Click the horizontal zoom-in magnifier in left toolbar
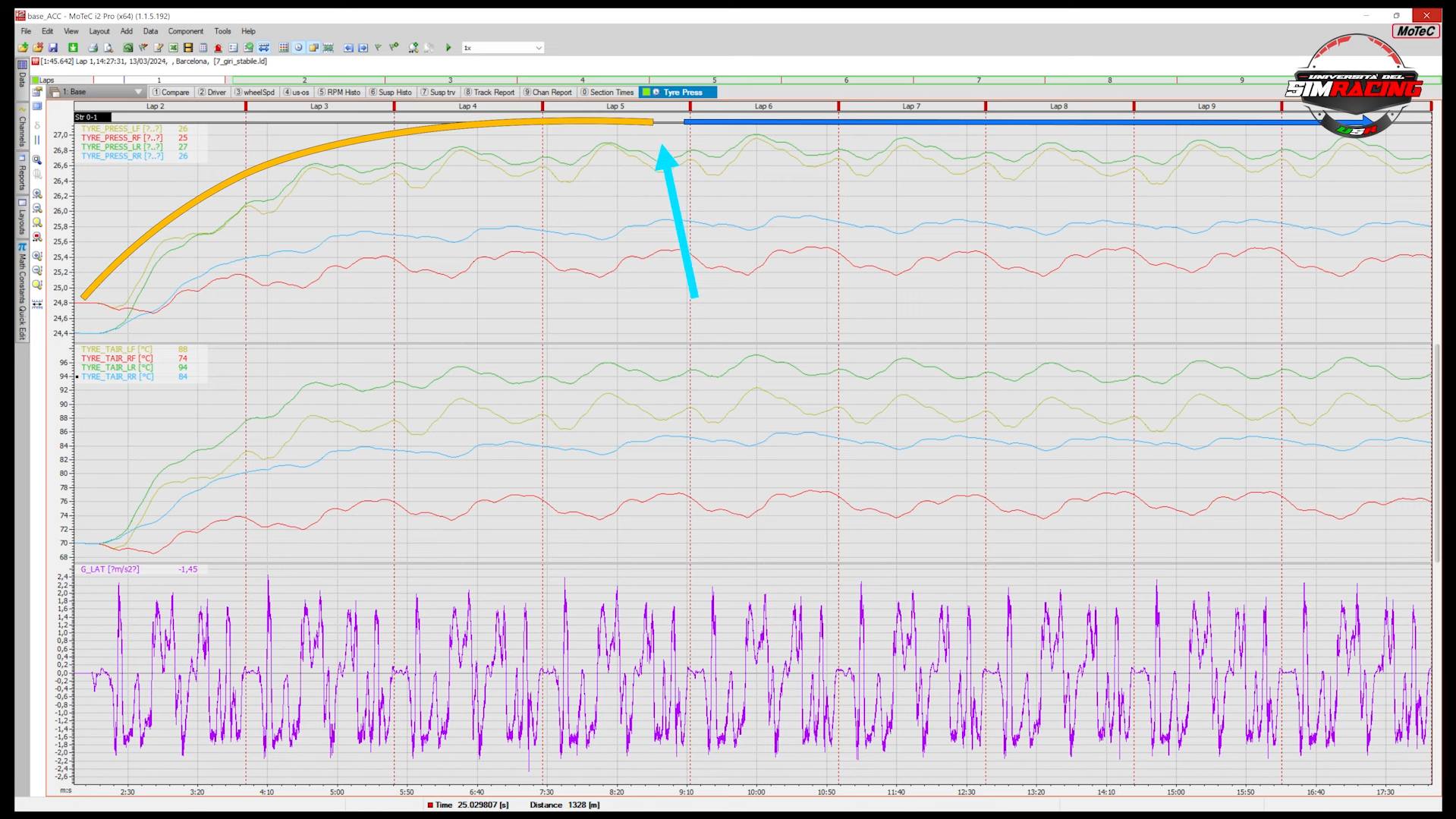This screenshot has height=819, width=1456. (x=37, y=194)
